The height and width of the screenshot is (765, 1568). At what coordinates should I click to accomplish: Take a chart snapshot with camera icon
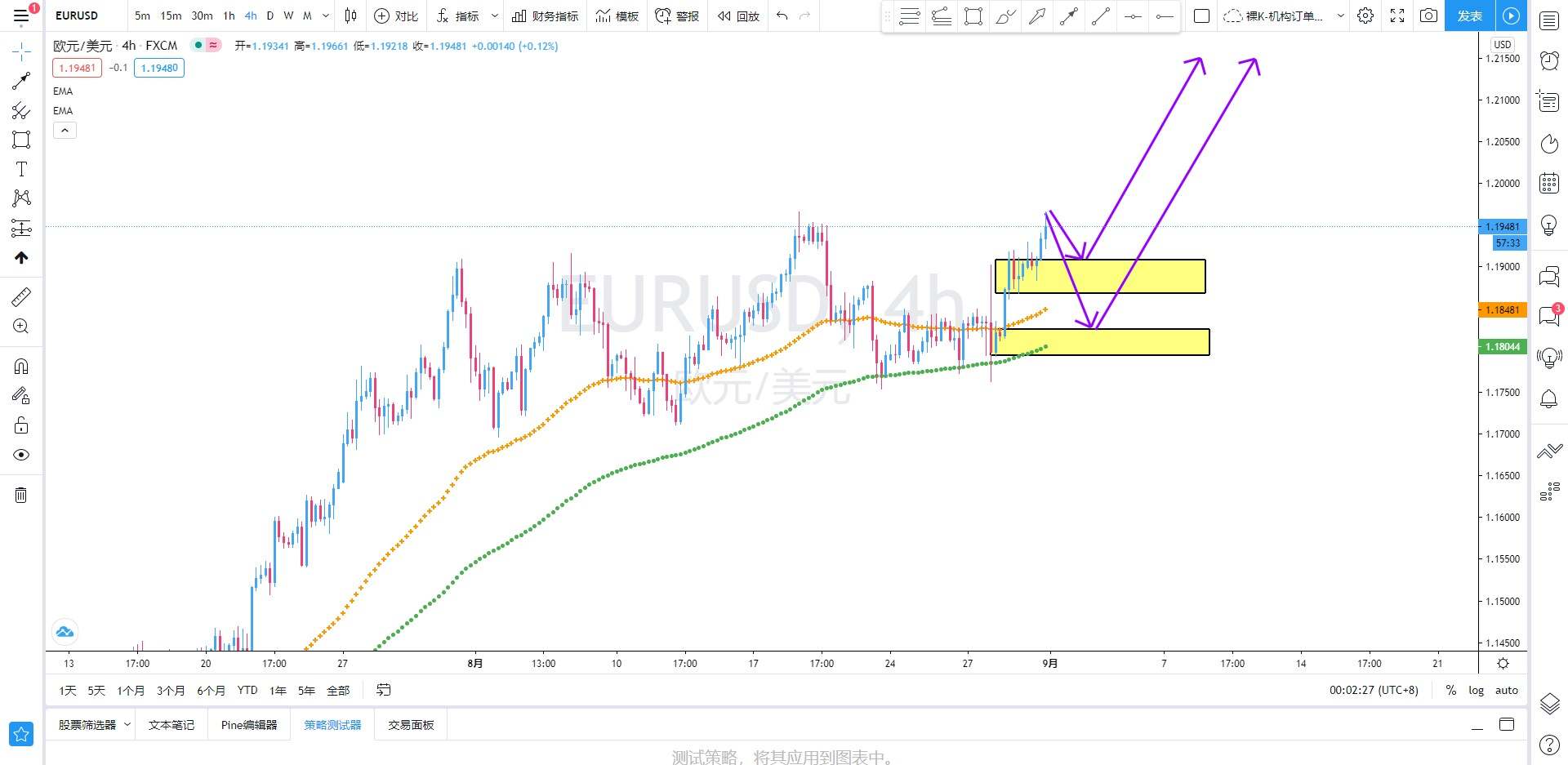click(x=1428, y=16)
